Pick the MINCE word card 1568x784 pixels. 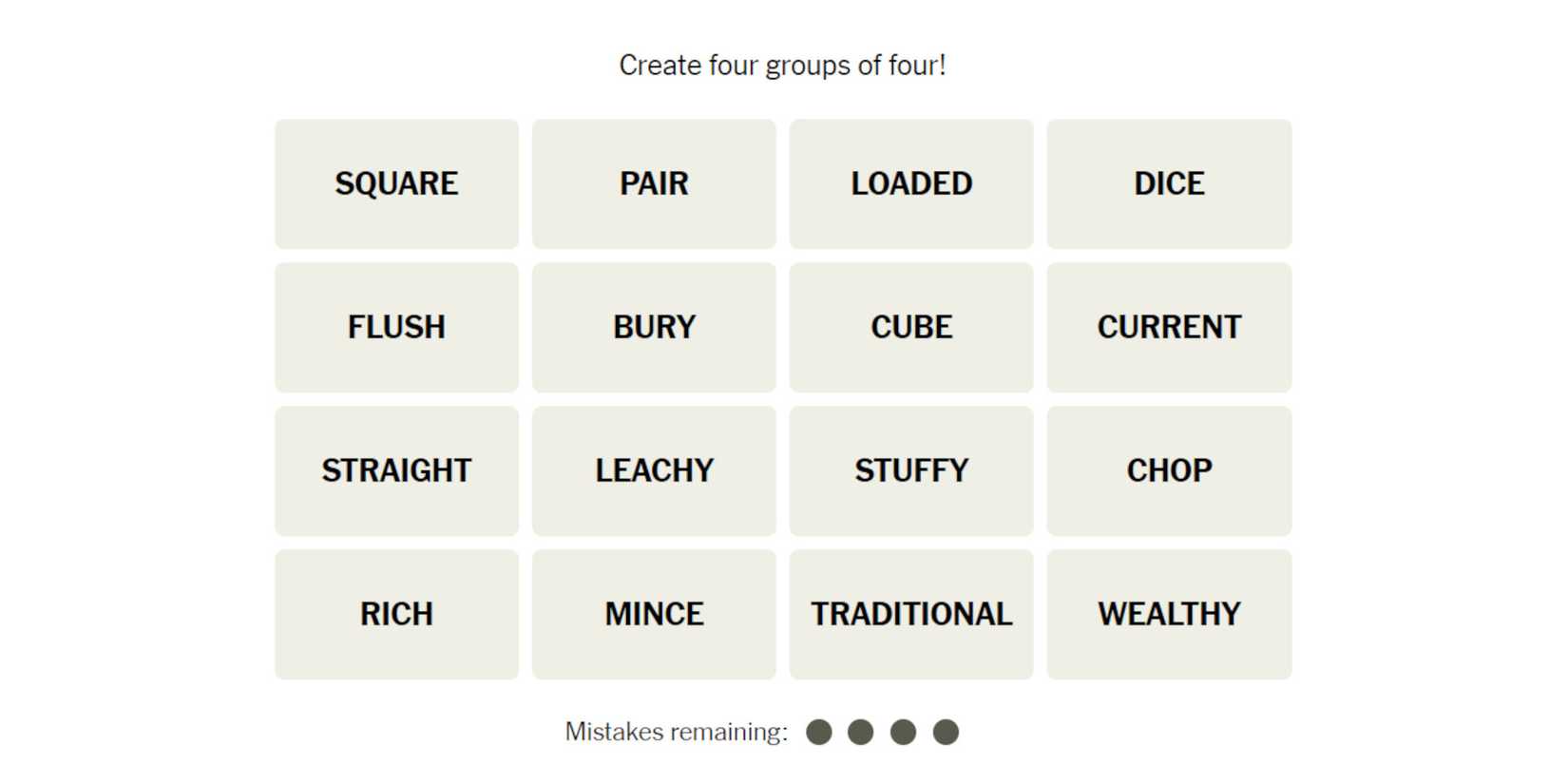coord(654,614)
